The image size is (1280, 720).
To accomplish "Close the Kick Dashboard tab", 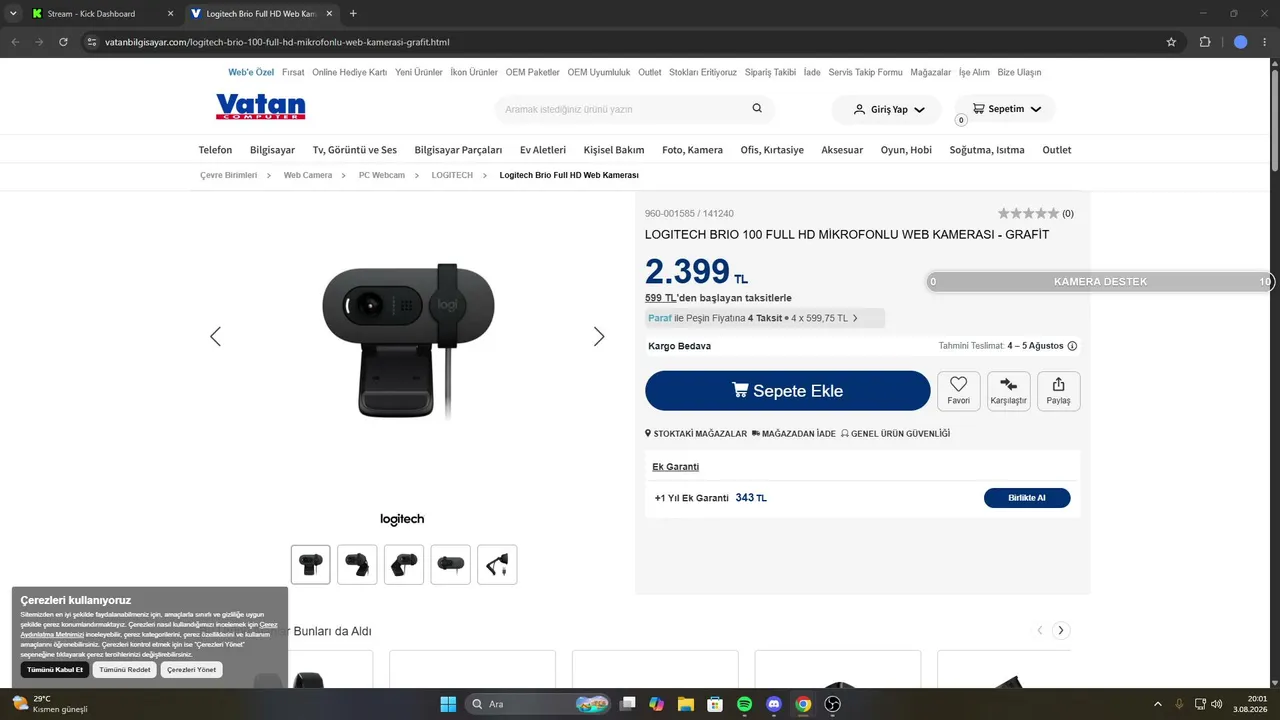I will tap(170, 14).
